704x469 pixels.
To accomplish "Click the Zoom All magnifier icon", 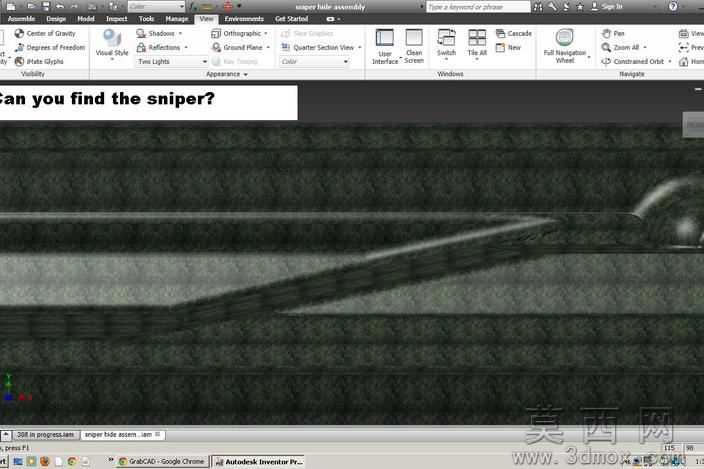I will point(606,47).
